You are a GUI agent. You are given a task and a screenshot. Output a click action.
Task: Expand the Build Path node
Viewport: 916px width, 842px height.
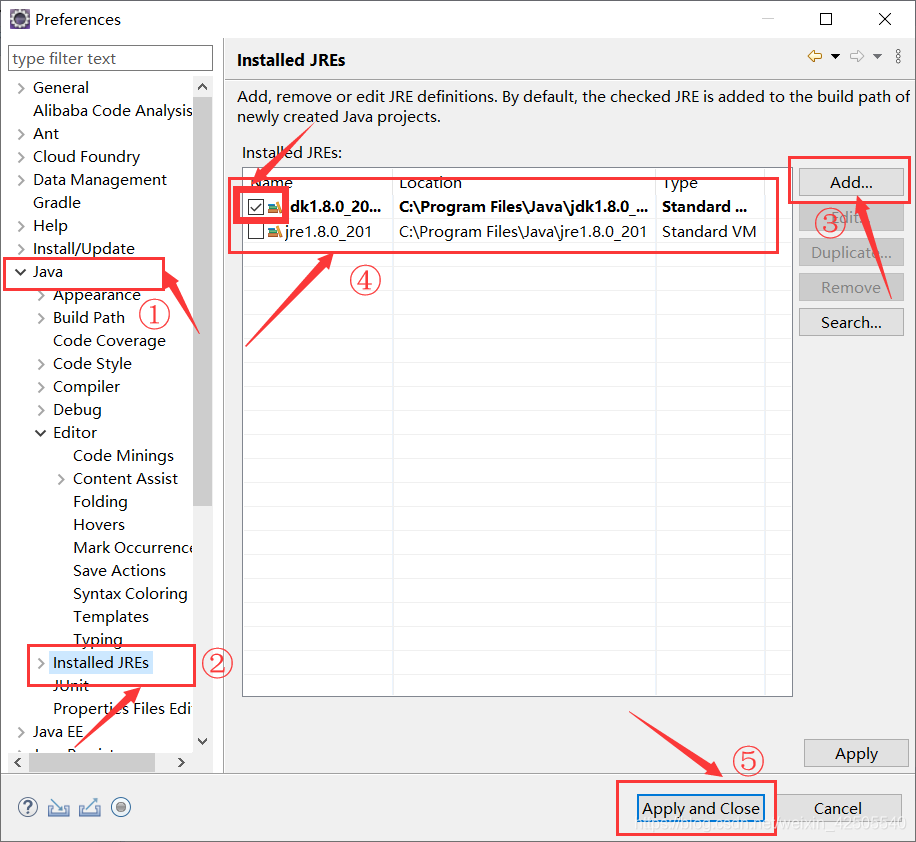[x=41, y=318]
